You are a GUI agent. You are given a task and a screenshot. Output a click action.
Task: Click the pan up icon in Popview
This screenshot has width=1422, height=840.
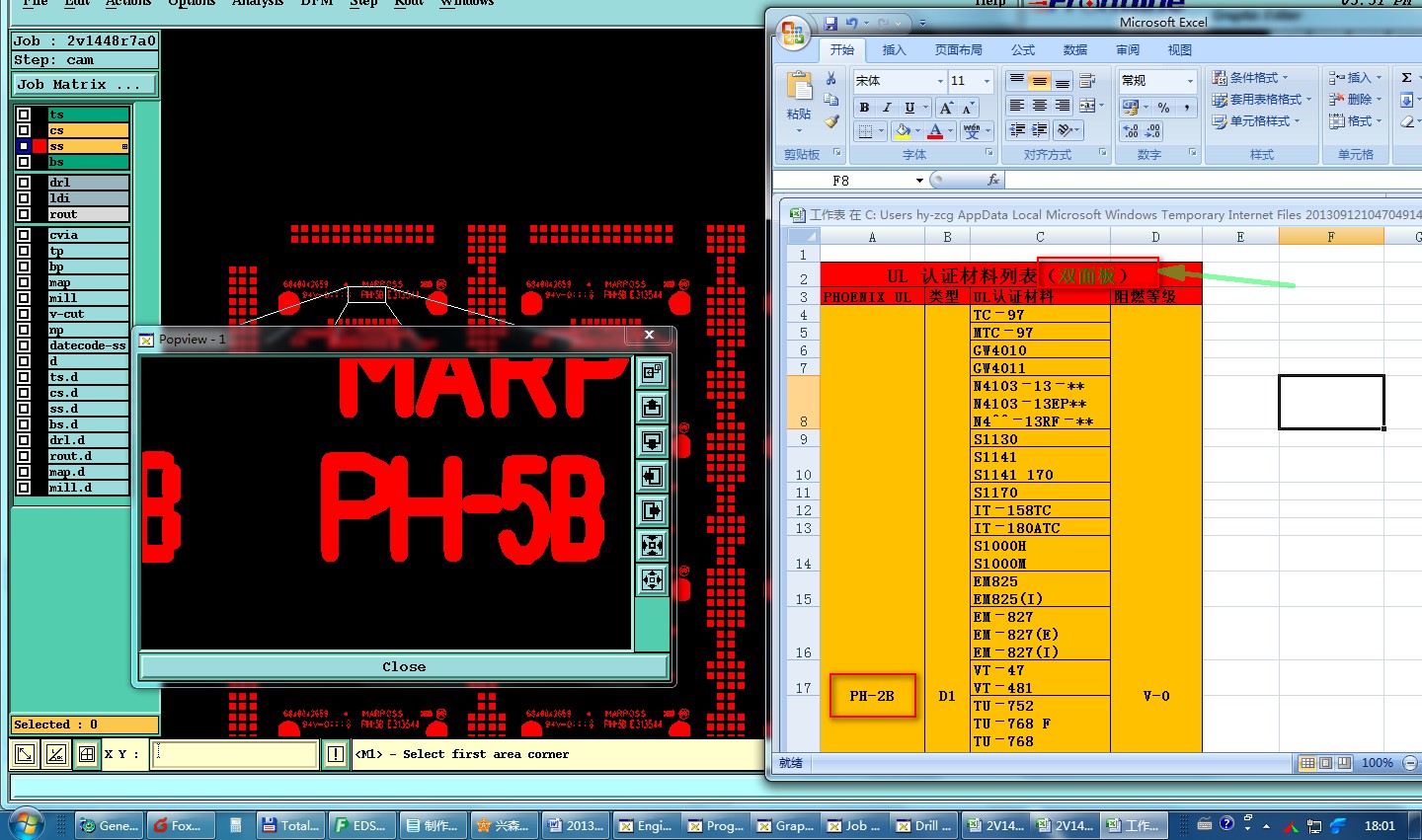coord(652,407)
